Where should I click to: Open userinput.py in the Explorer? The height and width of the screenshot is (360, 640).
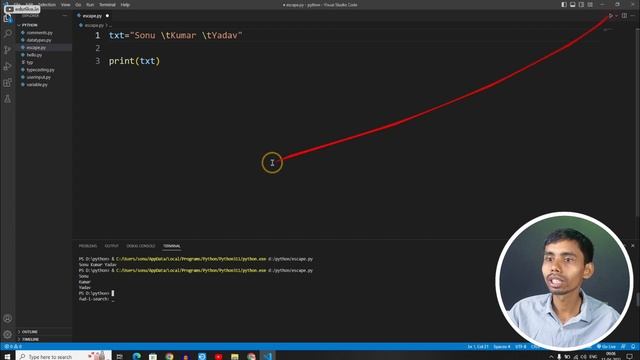[x=39, y=77]
